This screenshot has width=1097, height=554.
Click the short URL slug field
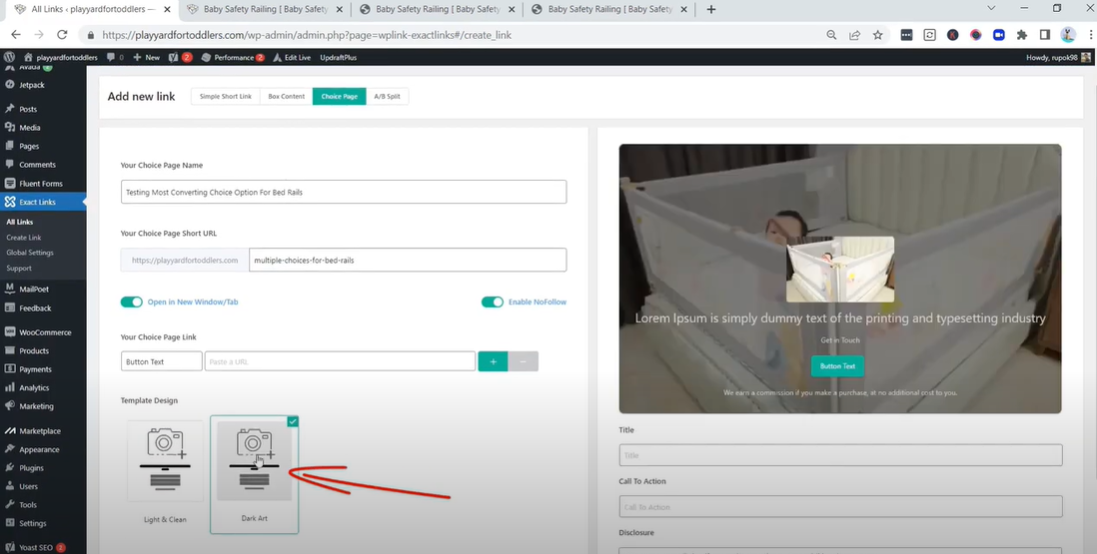tap(407, 260)
